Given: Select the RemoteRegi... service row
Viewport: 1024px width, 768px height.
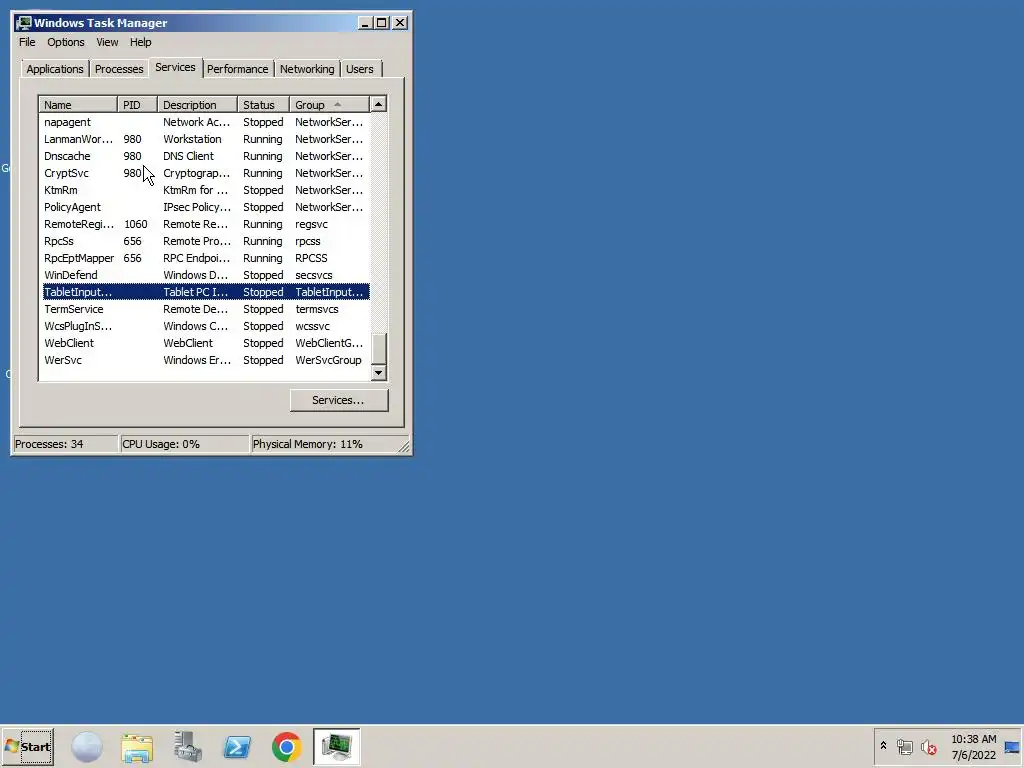Looking at the screenshot, I should 206,224.
